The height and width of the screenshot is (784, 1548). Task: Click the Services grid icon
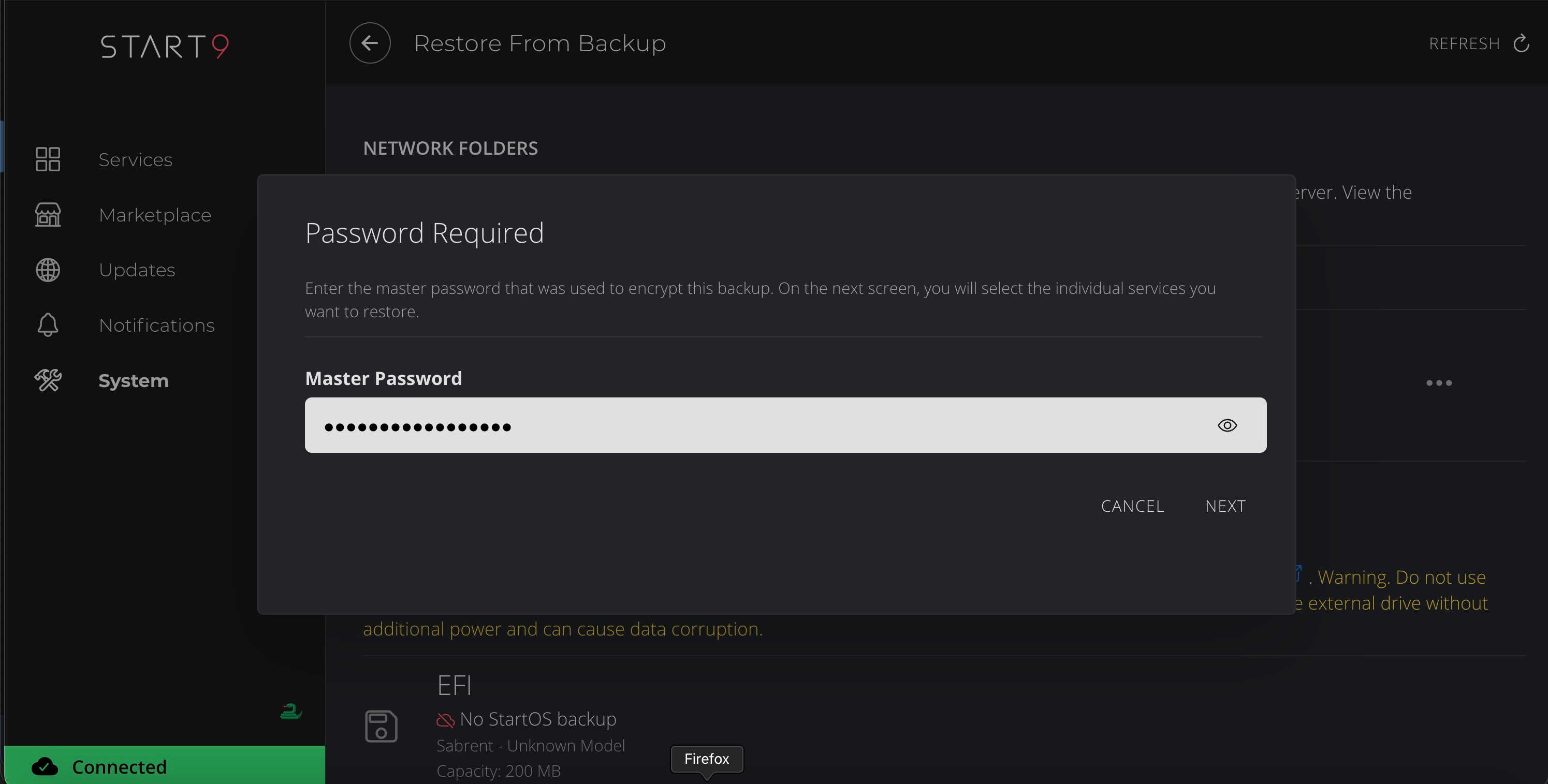[48, 159]
